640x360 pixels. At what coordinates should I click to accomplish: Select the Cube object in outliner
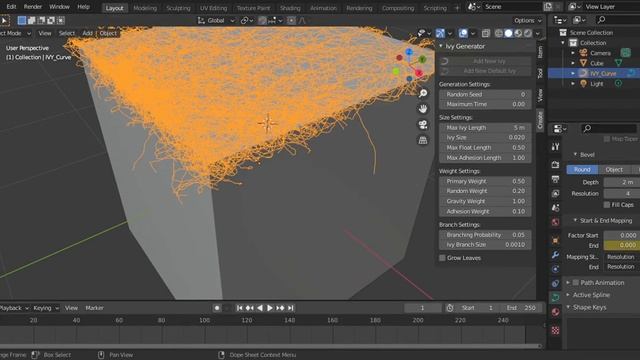(x=596, y=63)
